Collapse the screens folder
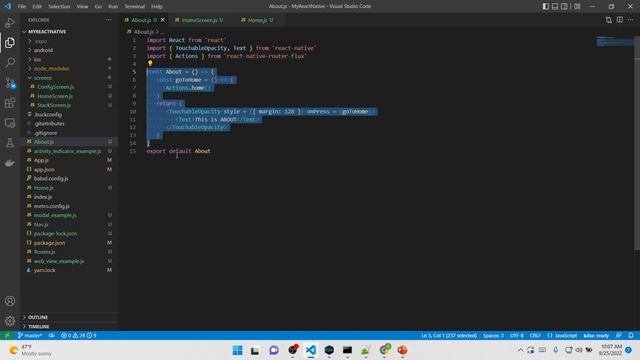This screenshot has height=360, width=640. pyautogui.click(x=43, y=78)
